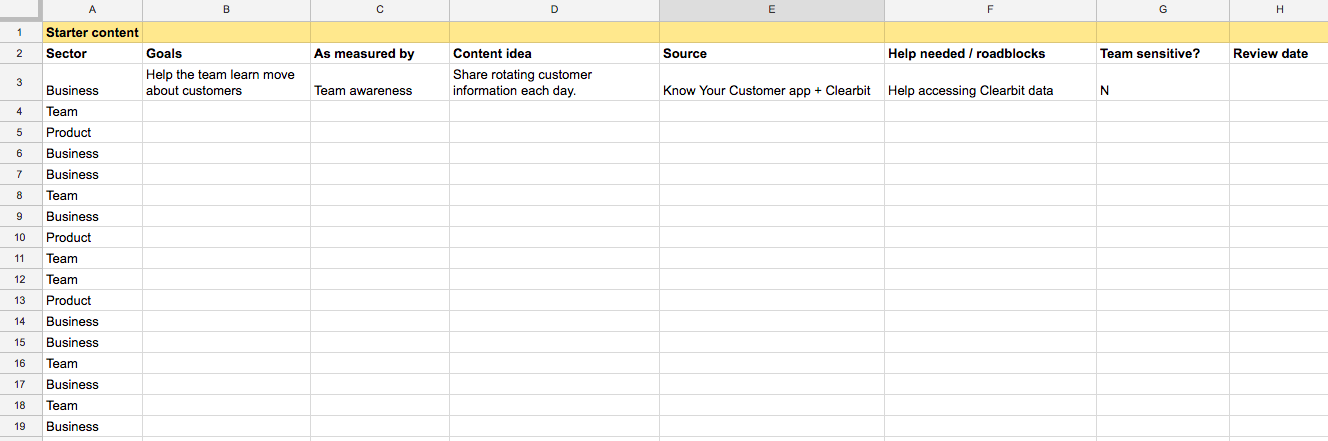
Task: Select column A header
Action: 93,10
